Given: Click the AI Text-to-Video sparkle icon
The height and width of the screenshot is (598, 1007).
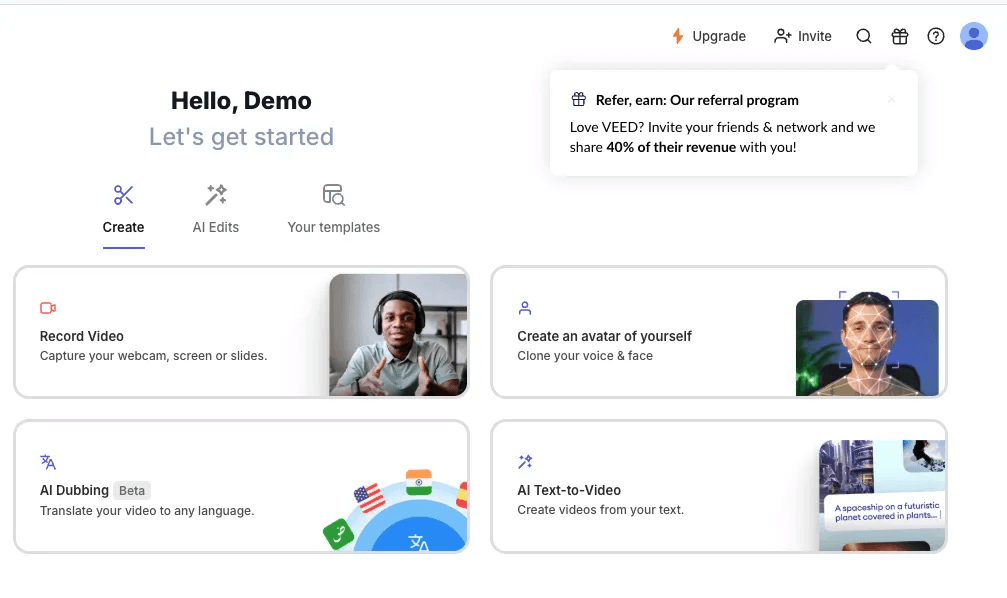Looking at the screenshot, I should 525,462.
